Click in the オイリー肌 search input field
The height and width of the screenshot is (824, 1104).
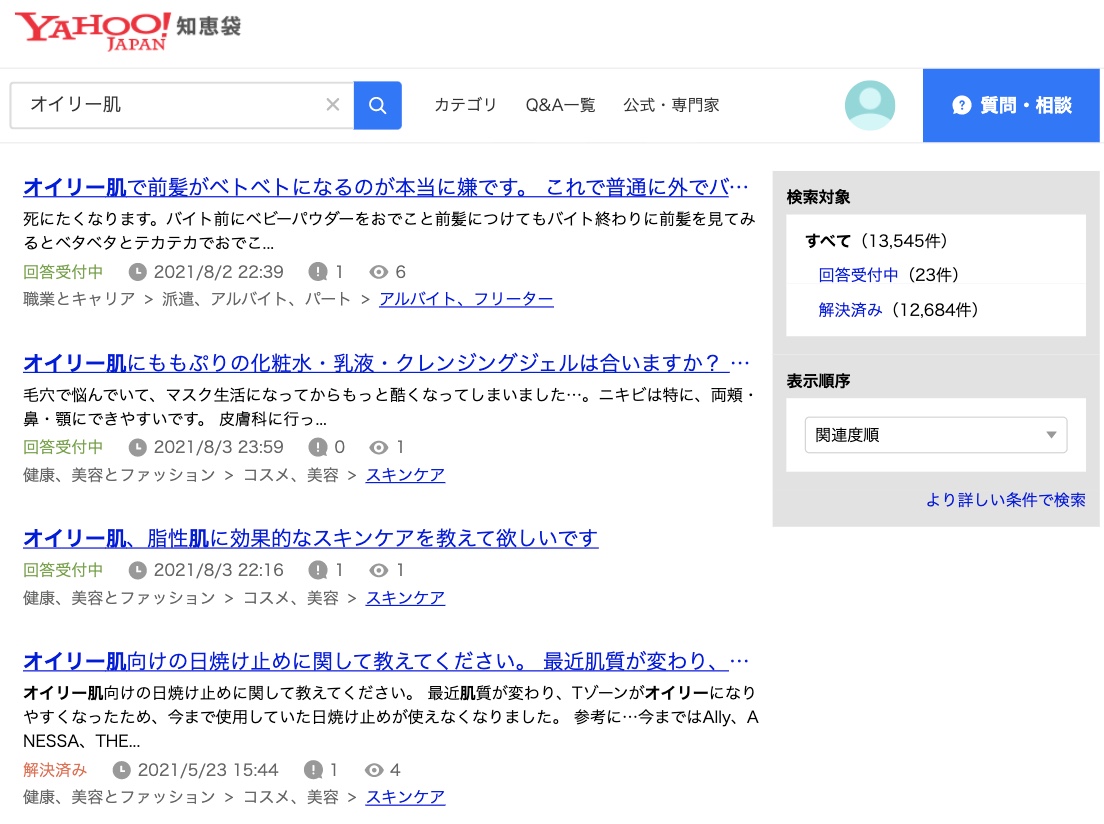point(170,105)
